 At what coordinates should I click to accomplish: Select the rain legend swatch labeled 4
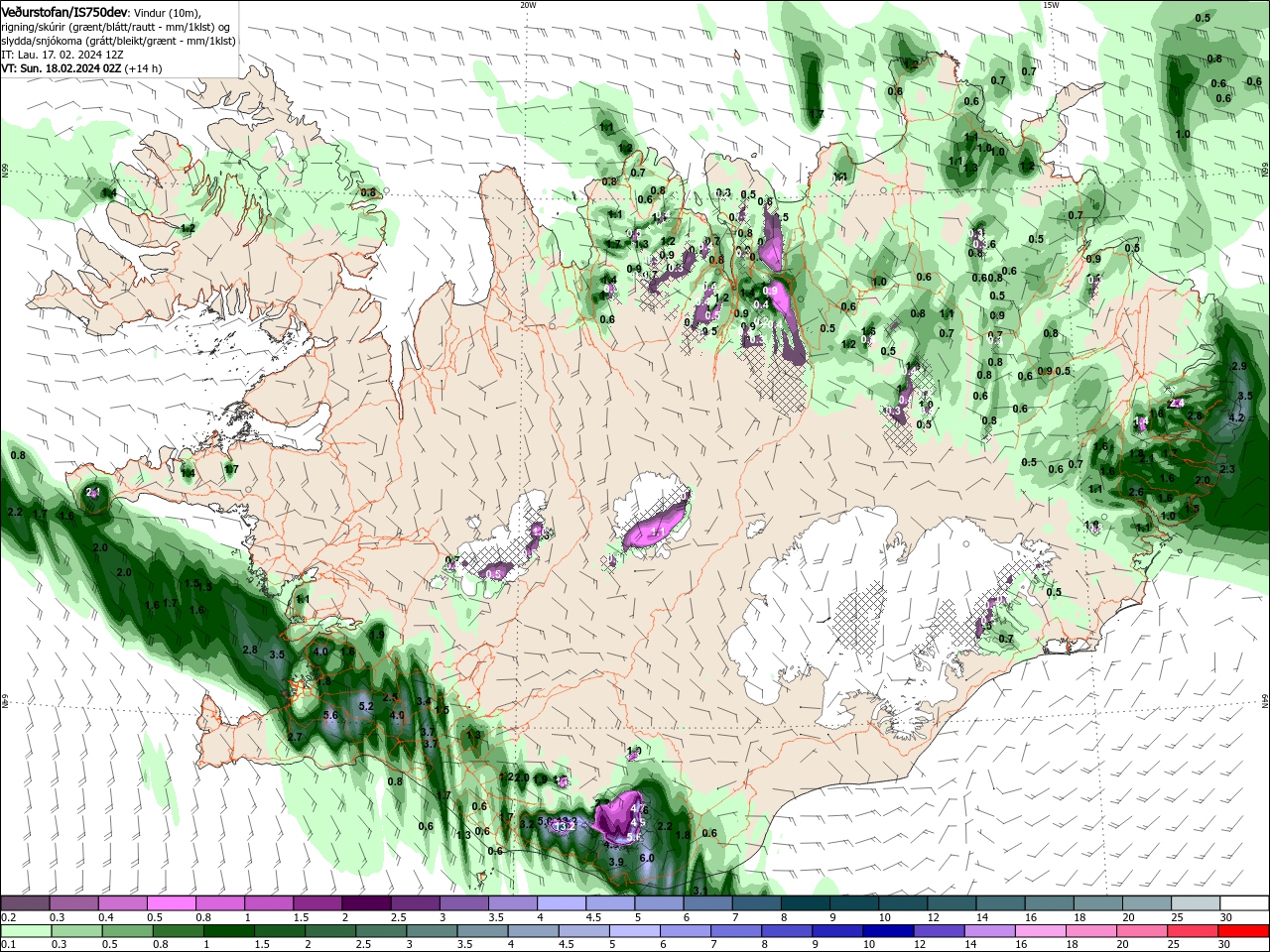coord(534,931)
